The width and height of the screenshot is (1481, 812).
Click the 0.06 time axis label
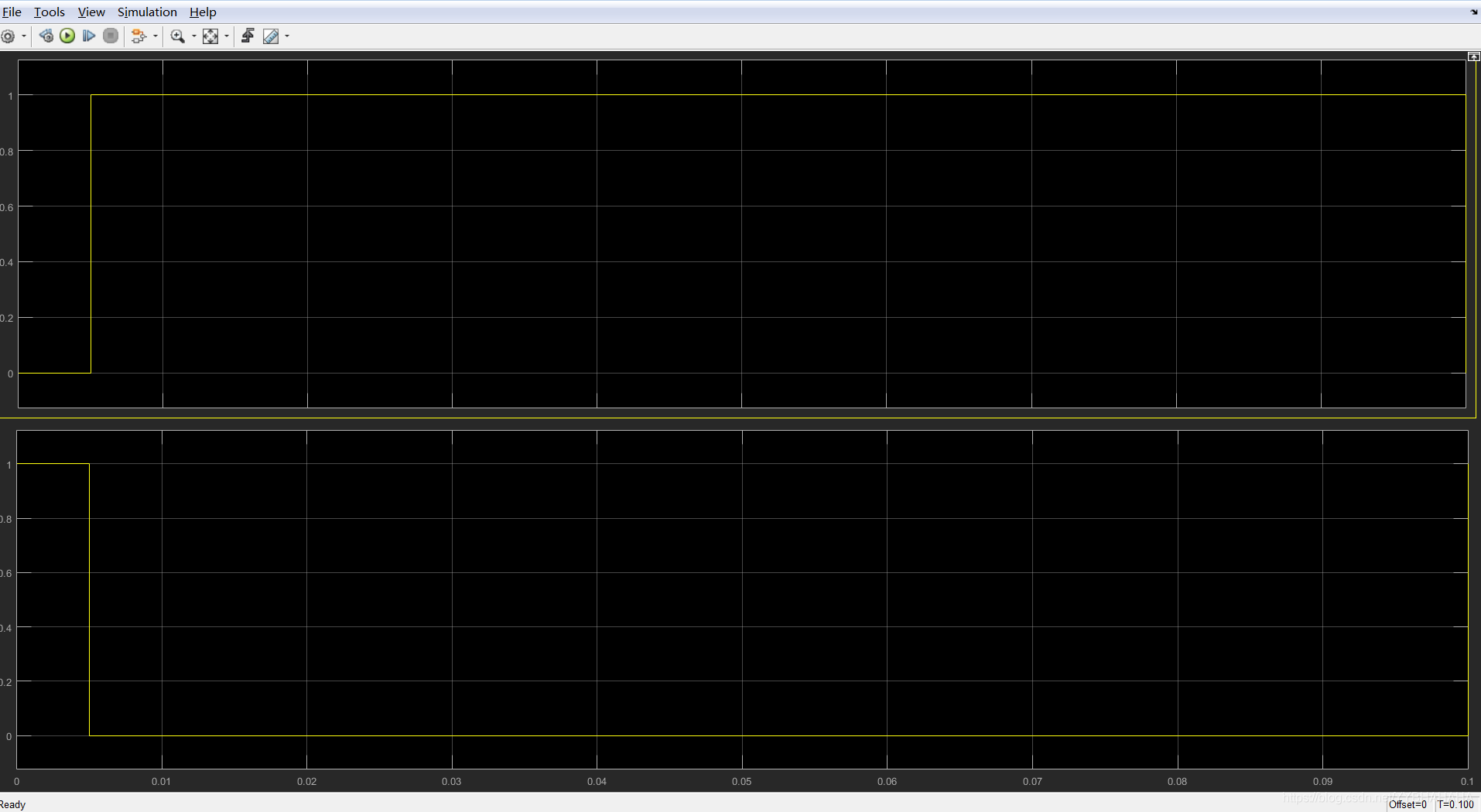click(x=887, y=781)
